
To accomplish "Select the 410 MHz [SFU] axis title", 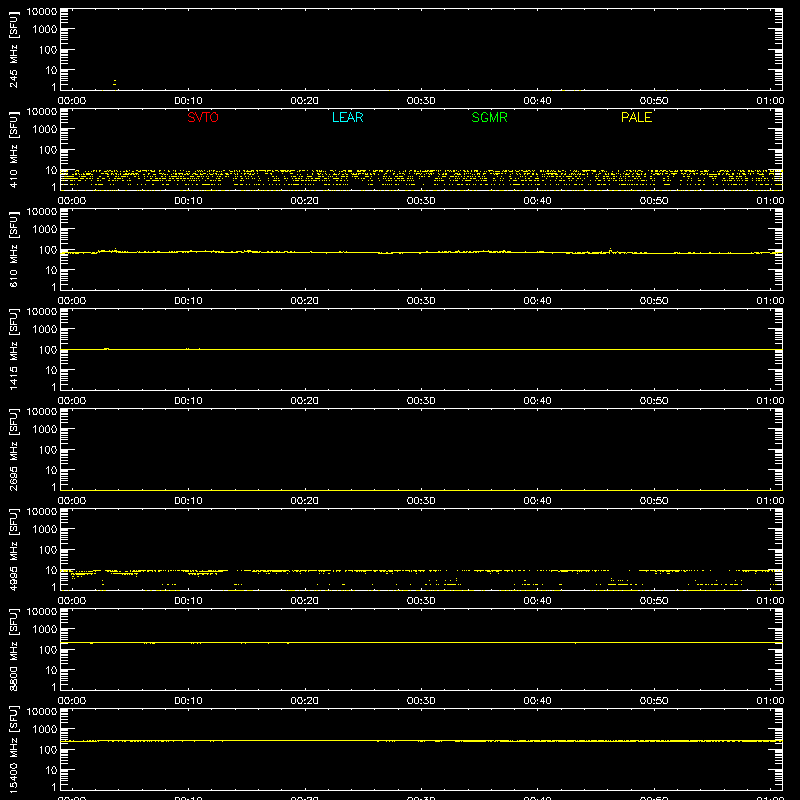I will tap(13, 149).
